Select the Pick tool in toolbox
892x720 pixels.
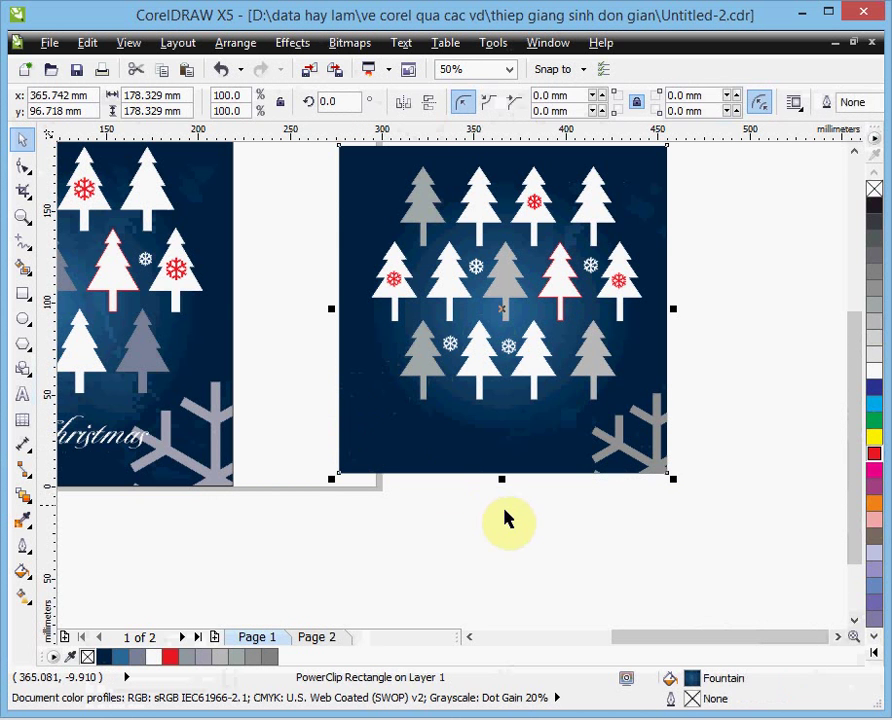click(22, 141)
